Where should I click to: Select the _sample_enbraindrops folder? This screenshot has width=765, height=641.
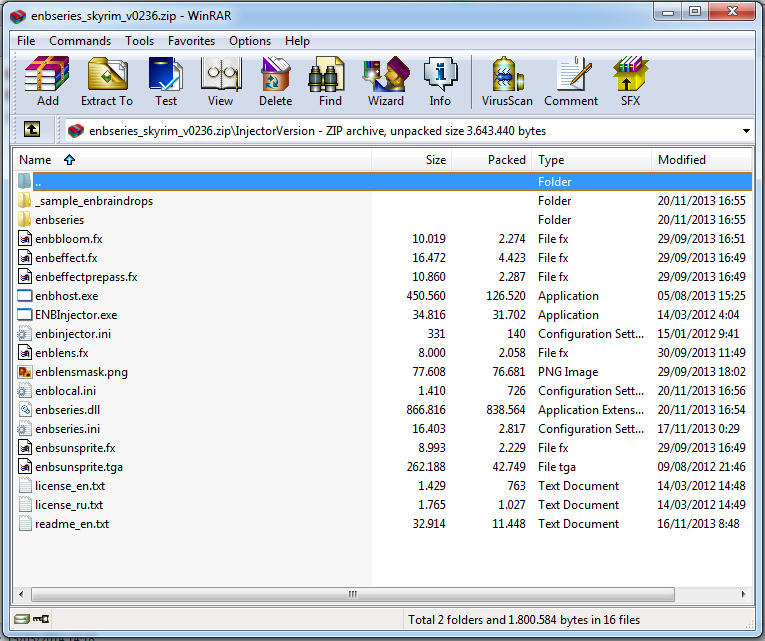tap(93, 201)
